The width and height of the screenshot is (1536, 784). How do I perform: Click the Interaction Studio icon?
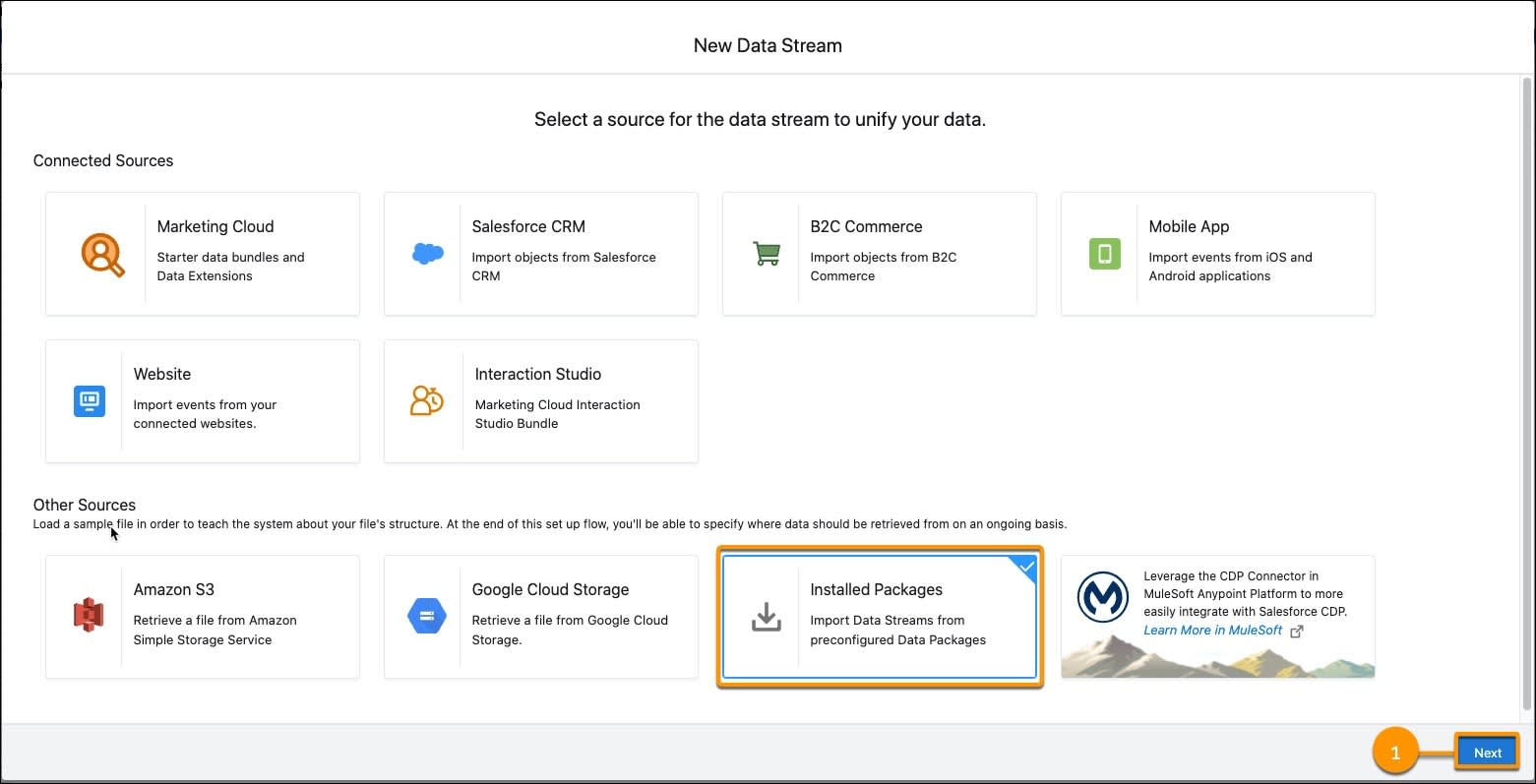426,400
